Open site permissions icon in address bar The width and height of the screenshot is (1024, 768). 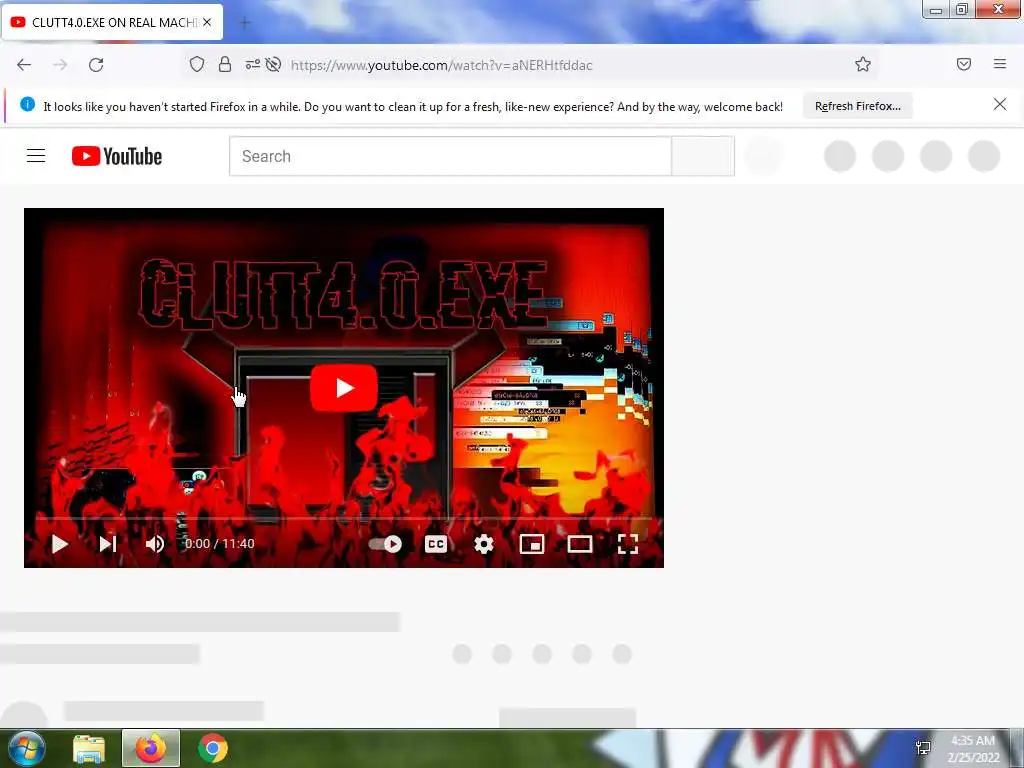point(252,64)
